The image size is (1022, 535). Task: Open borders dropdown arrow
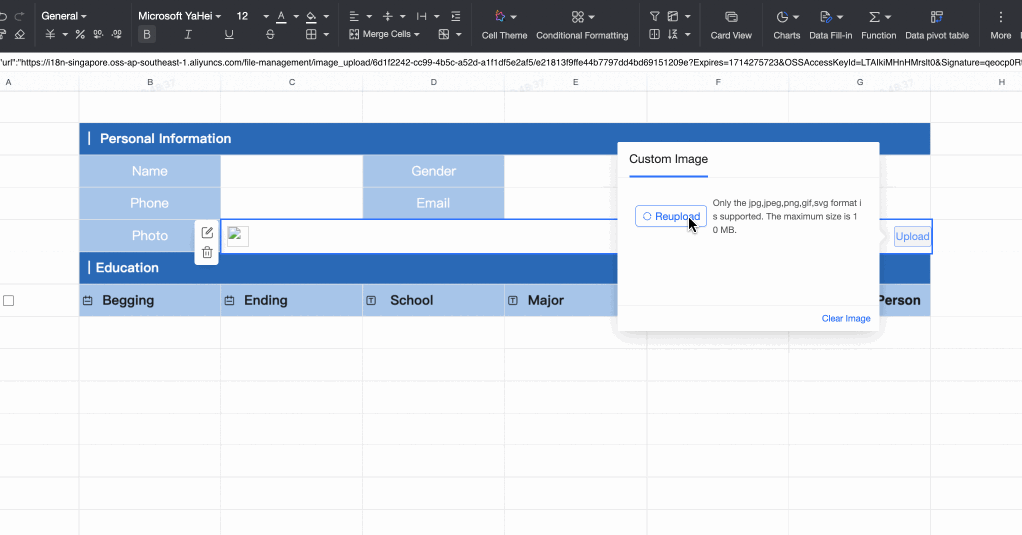(326, 35)
